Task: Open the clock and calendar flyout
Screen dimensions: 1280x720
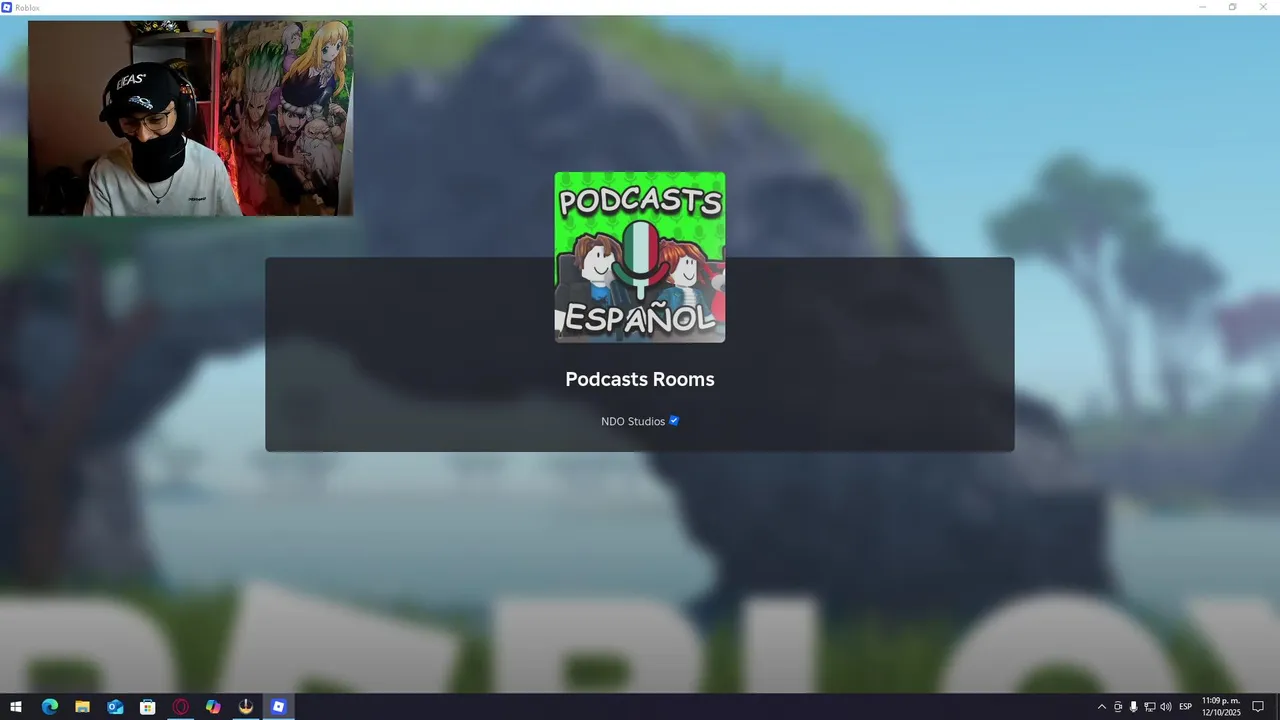Action: click(1221, 707)
